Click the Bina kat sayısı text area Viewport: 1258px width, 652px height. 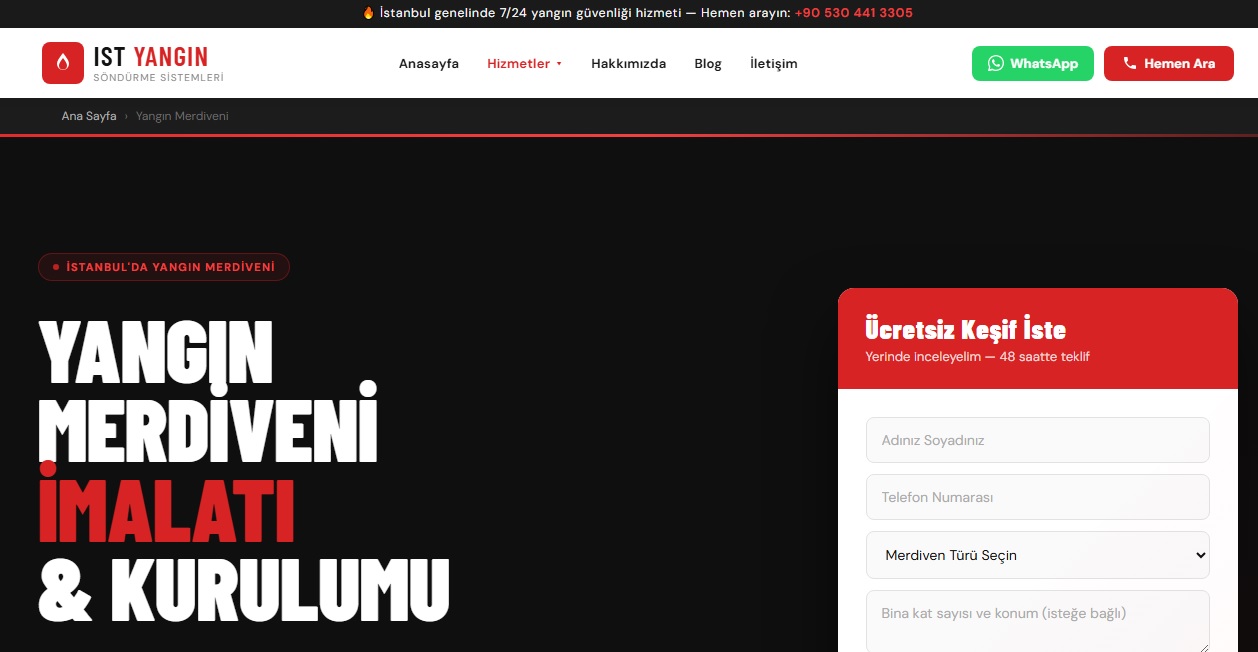click(1037, 620)
